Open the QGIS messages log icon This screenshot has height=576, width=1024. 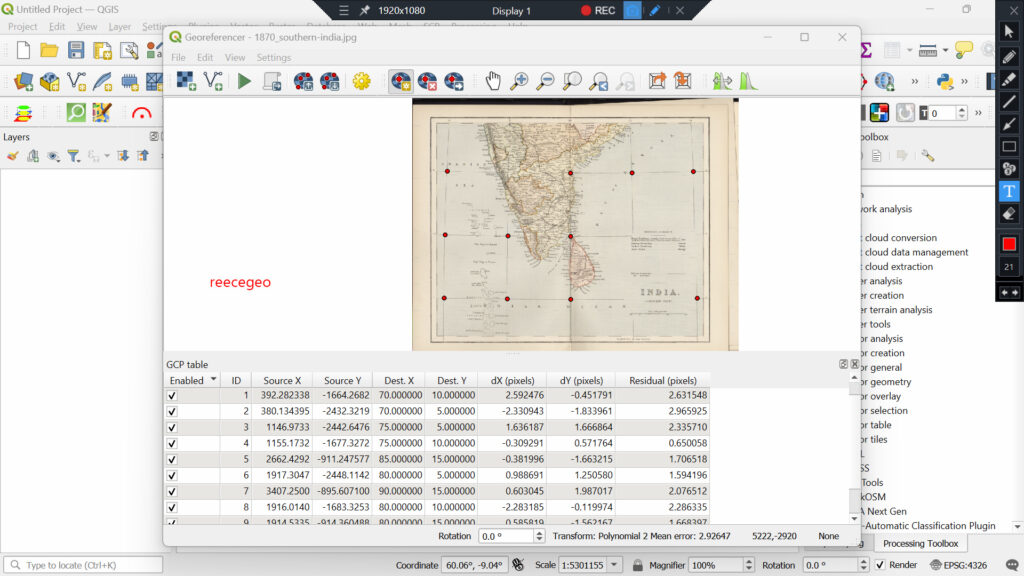coord(1012,565)
